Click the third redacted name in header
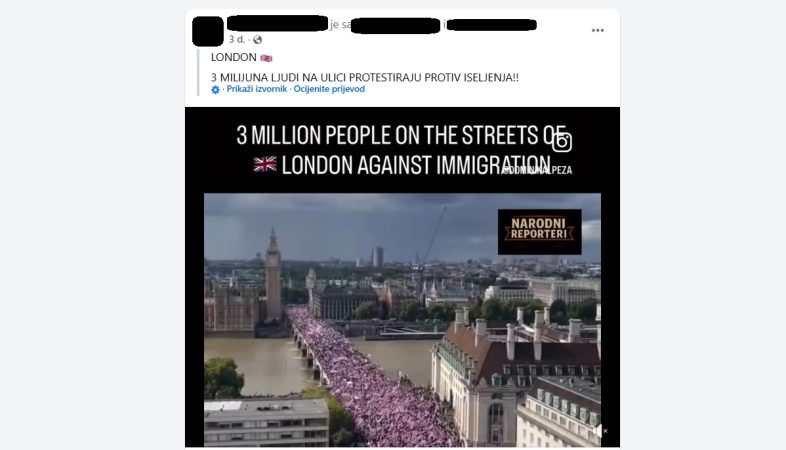786x450 pixels. coord(492,25)
